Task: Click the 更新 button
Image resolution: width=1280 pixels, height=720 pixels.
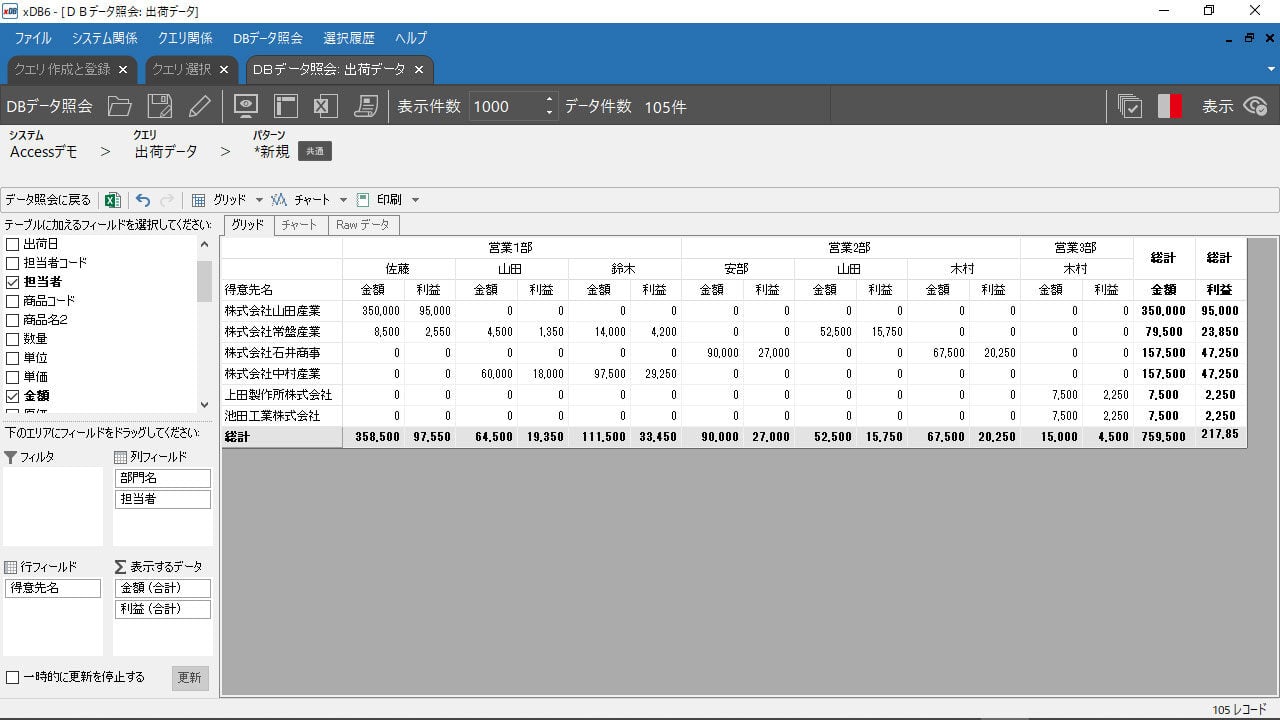Action: [190, 678]
